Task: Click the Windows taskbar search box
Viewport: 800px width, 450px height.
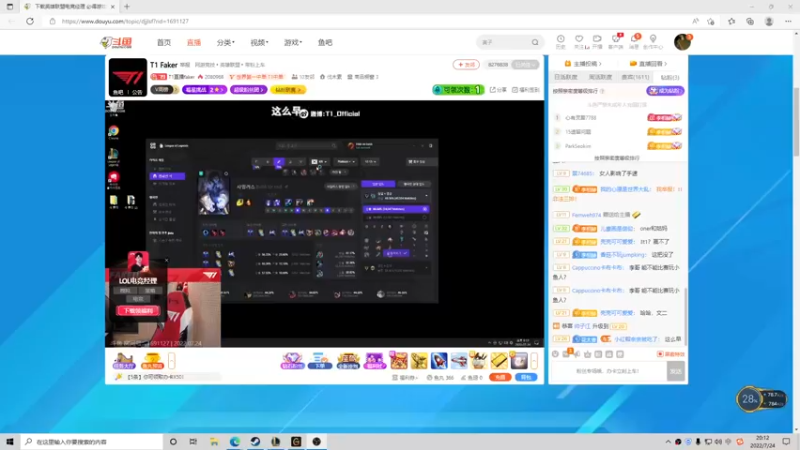Action: tap(92, 441)
